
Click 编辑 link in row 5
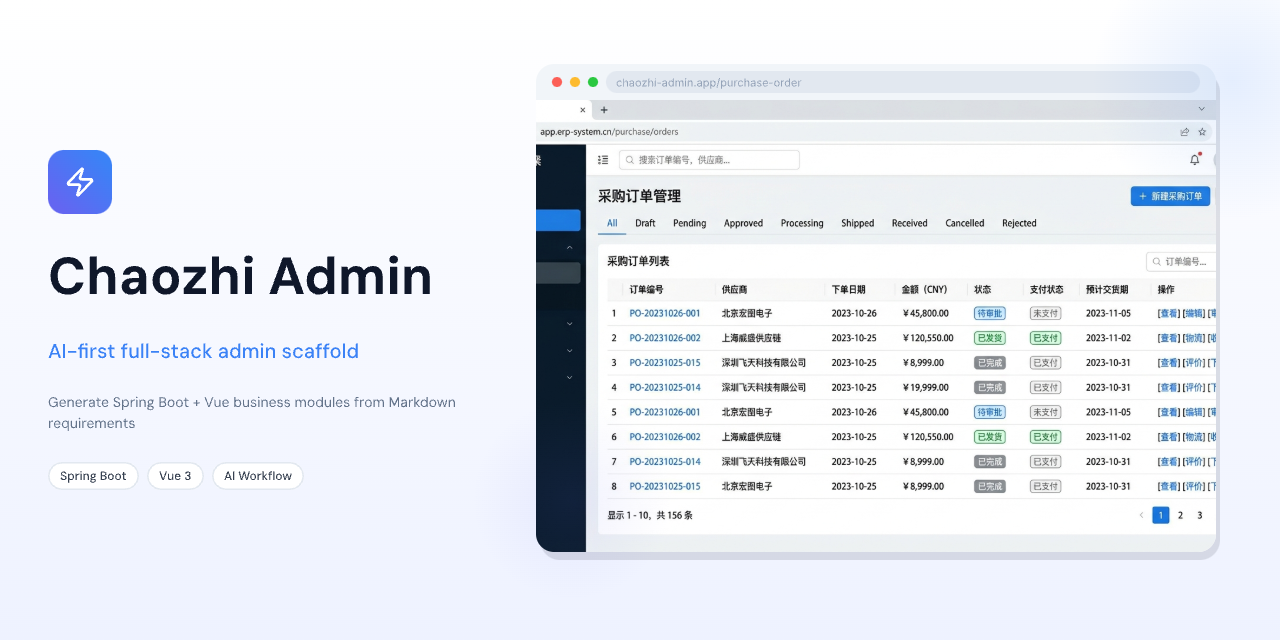tap(1194, 412)
